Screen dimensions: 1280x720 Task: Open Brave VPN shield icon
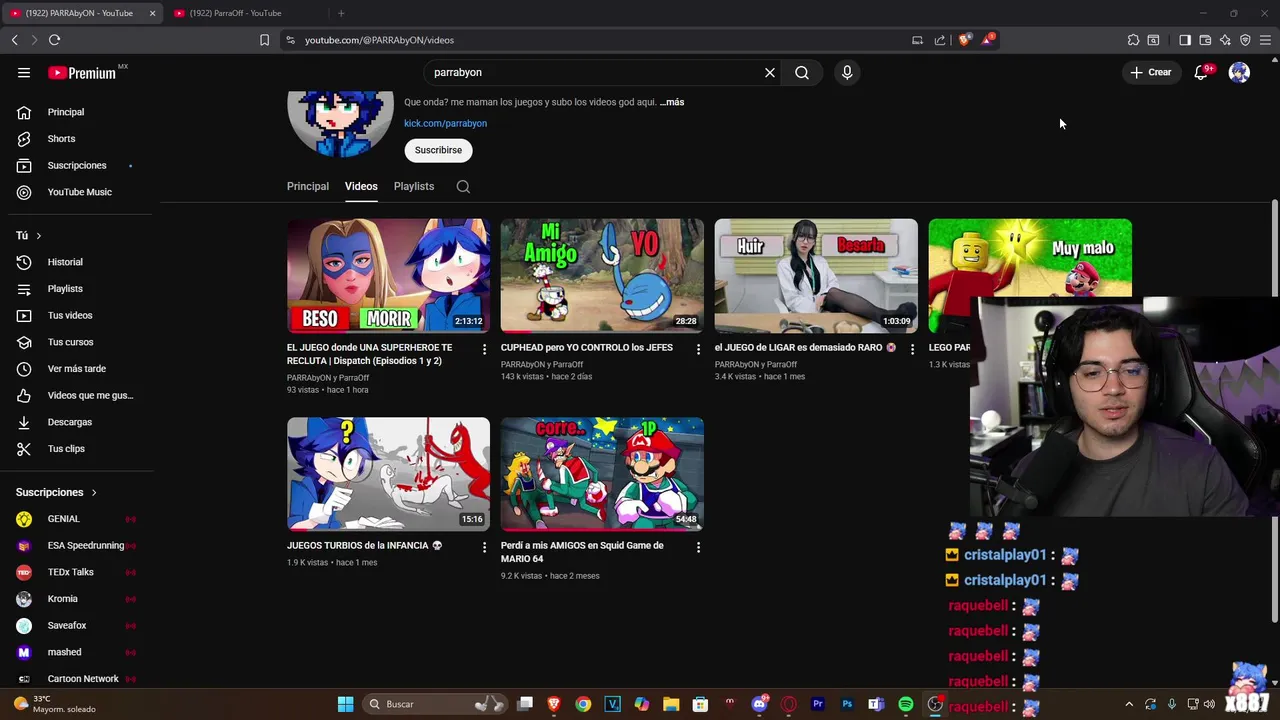pyautogui.click(x=1245, y=40)
